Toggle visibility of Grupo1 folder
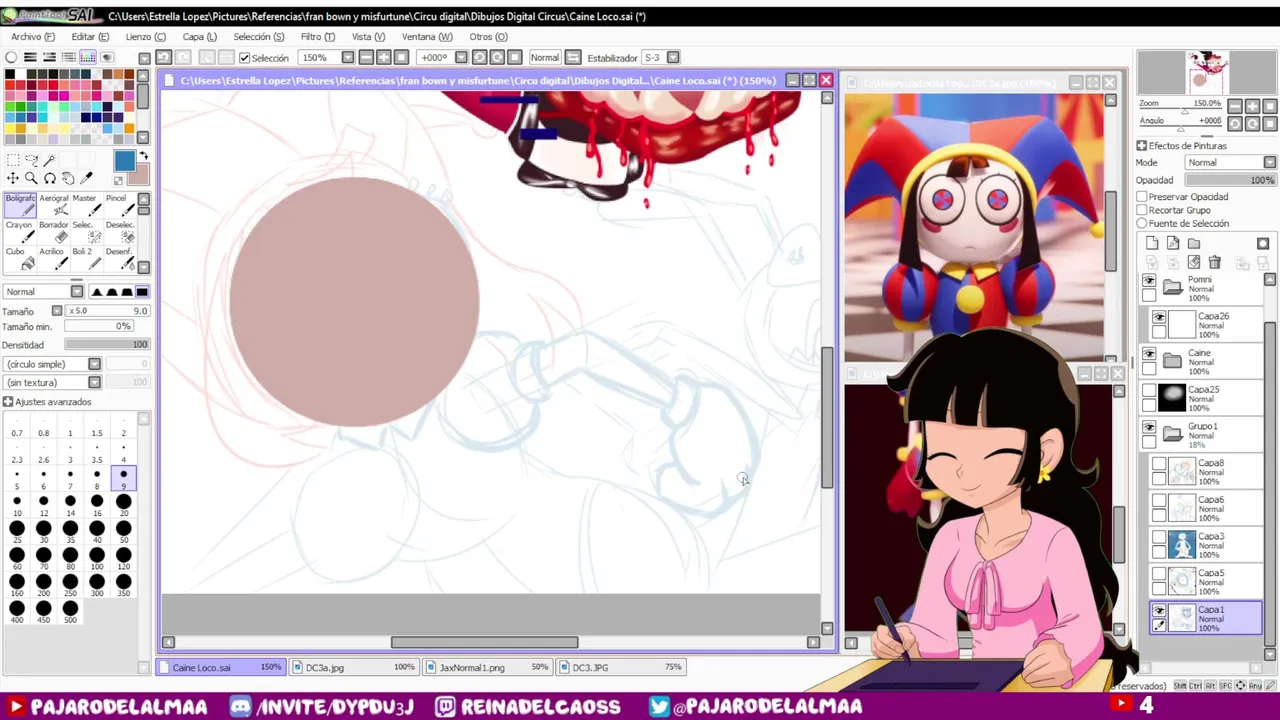 pyautogui.click(x=1149, y=428)
